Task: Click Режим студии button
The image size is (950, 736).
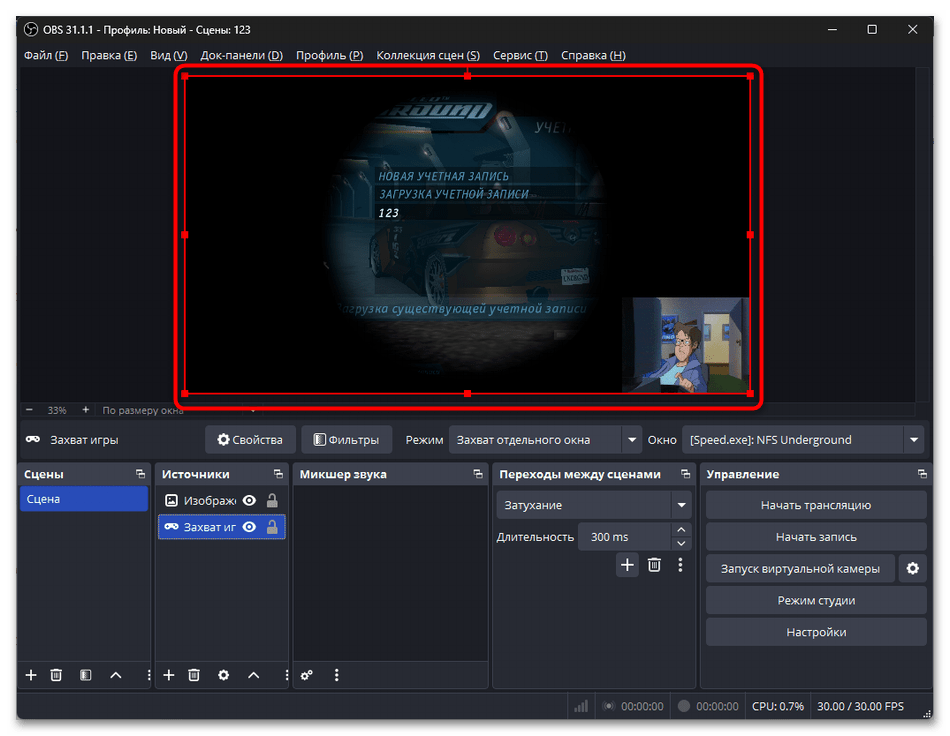Action: click(816, 600)
